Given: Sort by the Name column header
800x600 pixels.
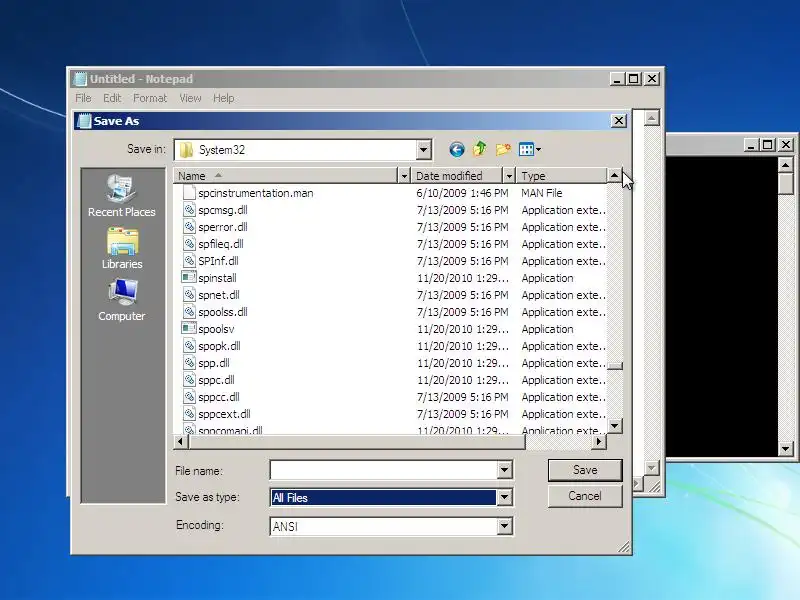Looking at the screenshot, I should [285, 176].
